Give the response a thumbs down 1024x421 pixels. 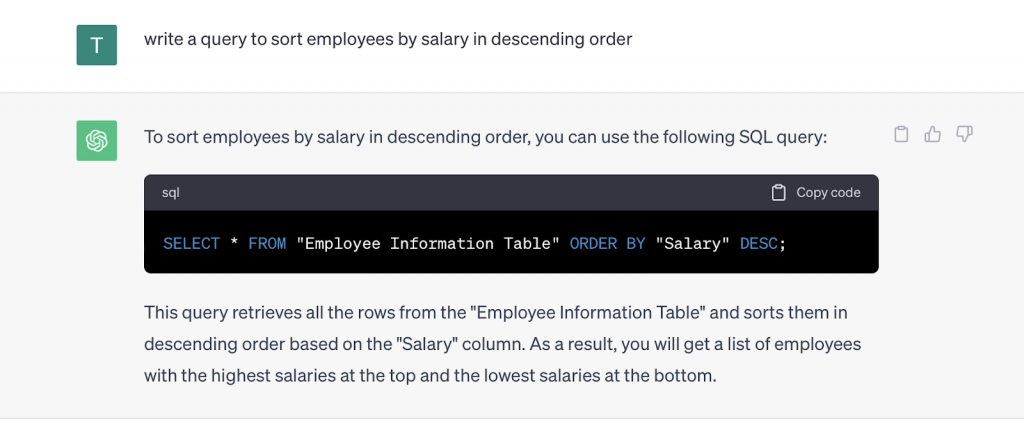click(965, 134)
